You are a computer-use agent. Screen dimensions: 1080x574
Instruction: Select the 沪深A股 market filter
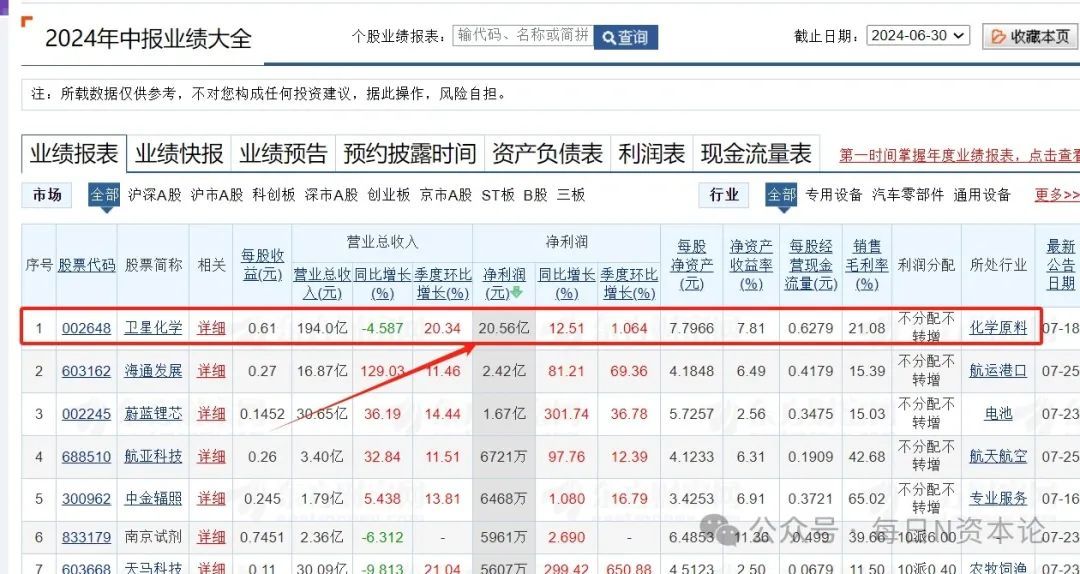pos(154,195)
